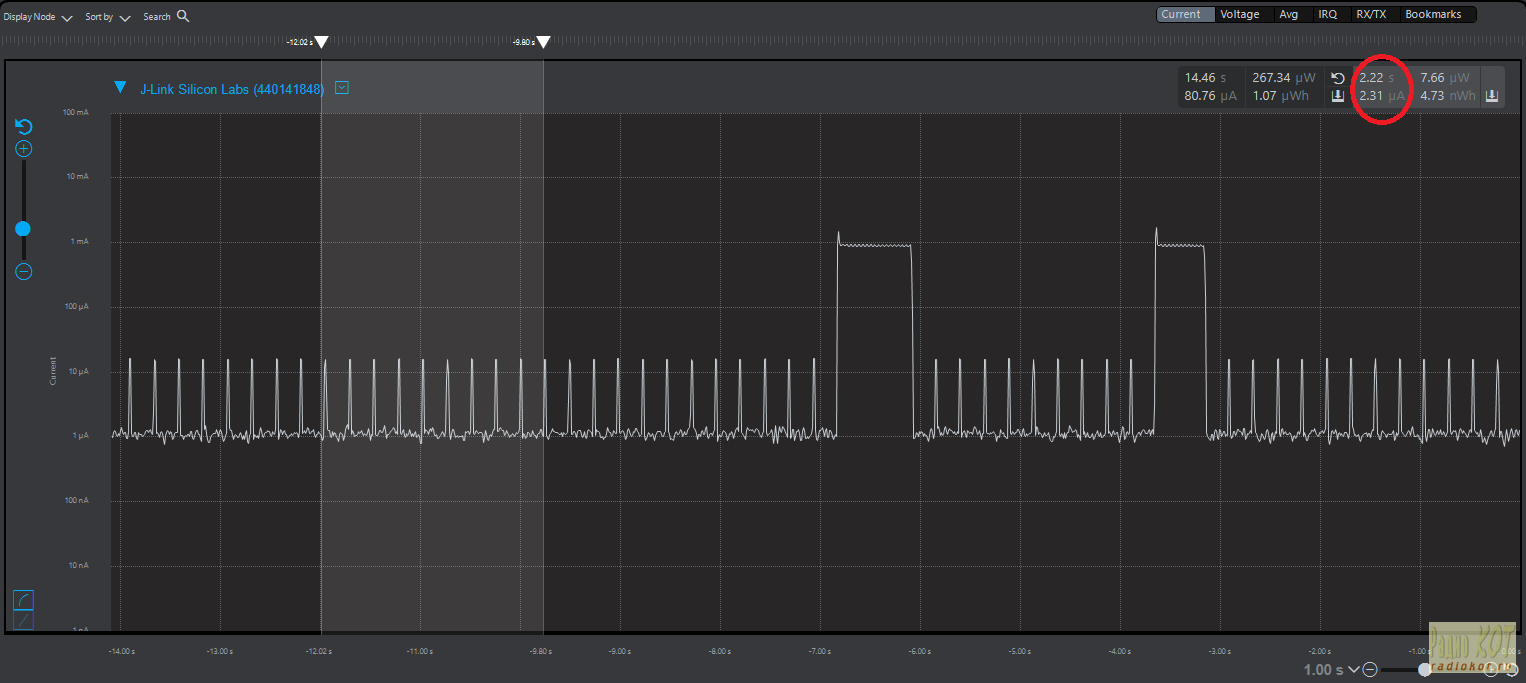Click the 100 µA axis label
Viewport: 1526px width, 683px height.
pos(77,307)
